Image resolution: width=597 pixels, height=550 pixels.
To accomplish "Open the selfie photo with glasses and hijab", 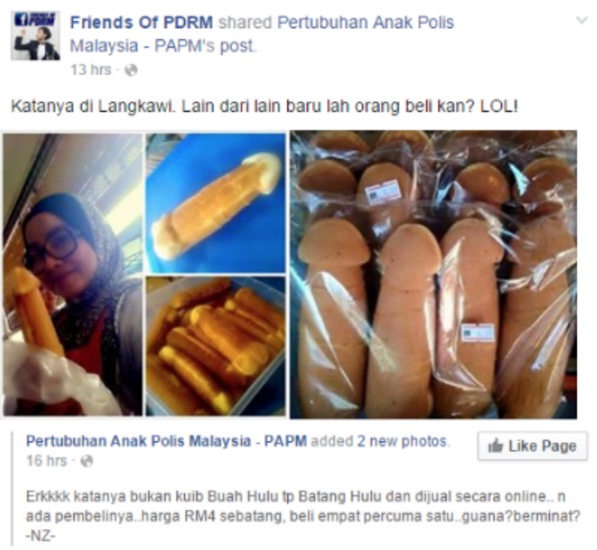I will point(73,274).
